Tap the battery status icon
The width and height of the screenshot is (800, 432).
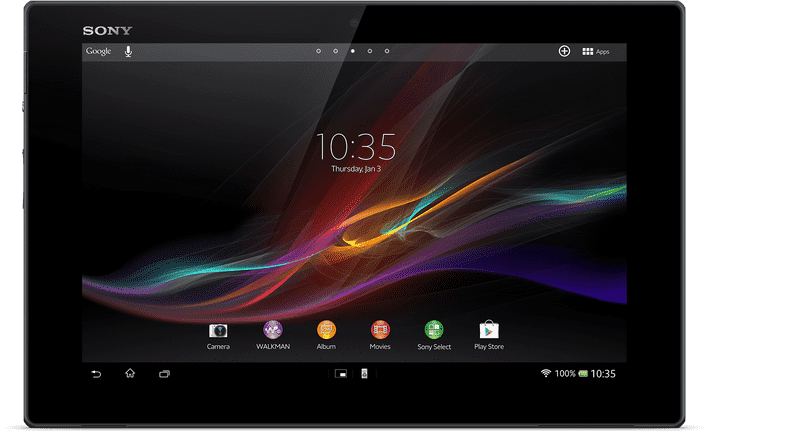[583, 374]
